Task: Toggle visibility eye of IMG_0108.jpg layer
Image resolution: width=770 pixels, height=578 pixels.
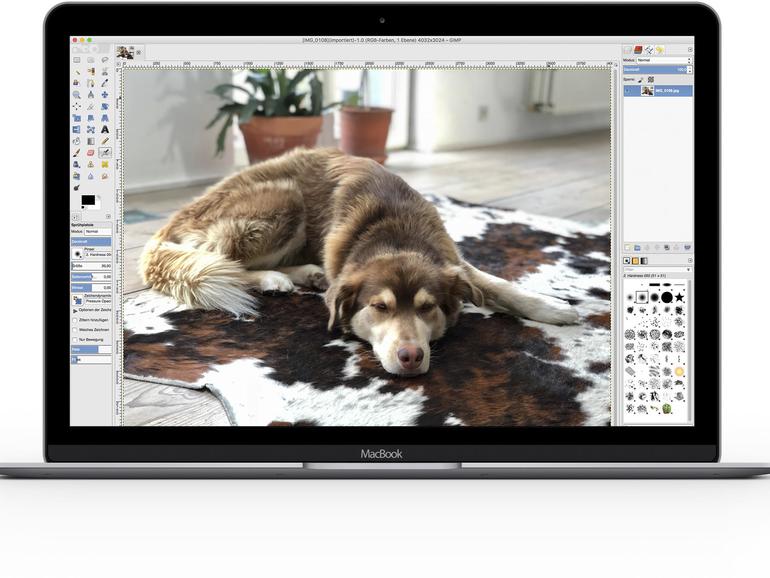Action: coord(627,91)
